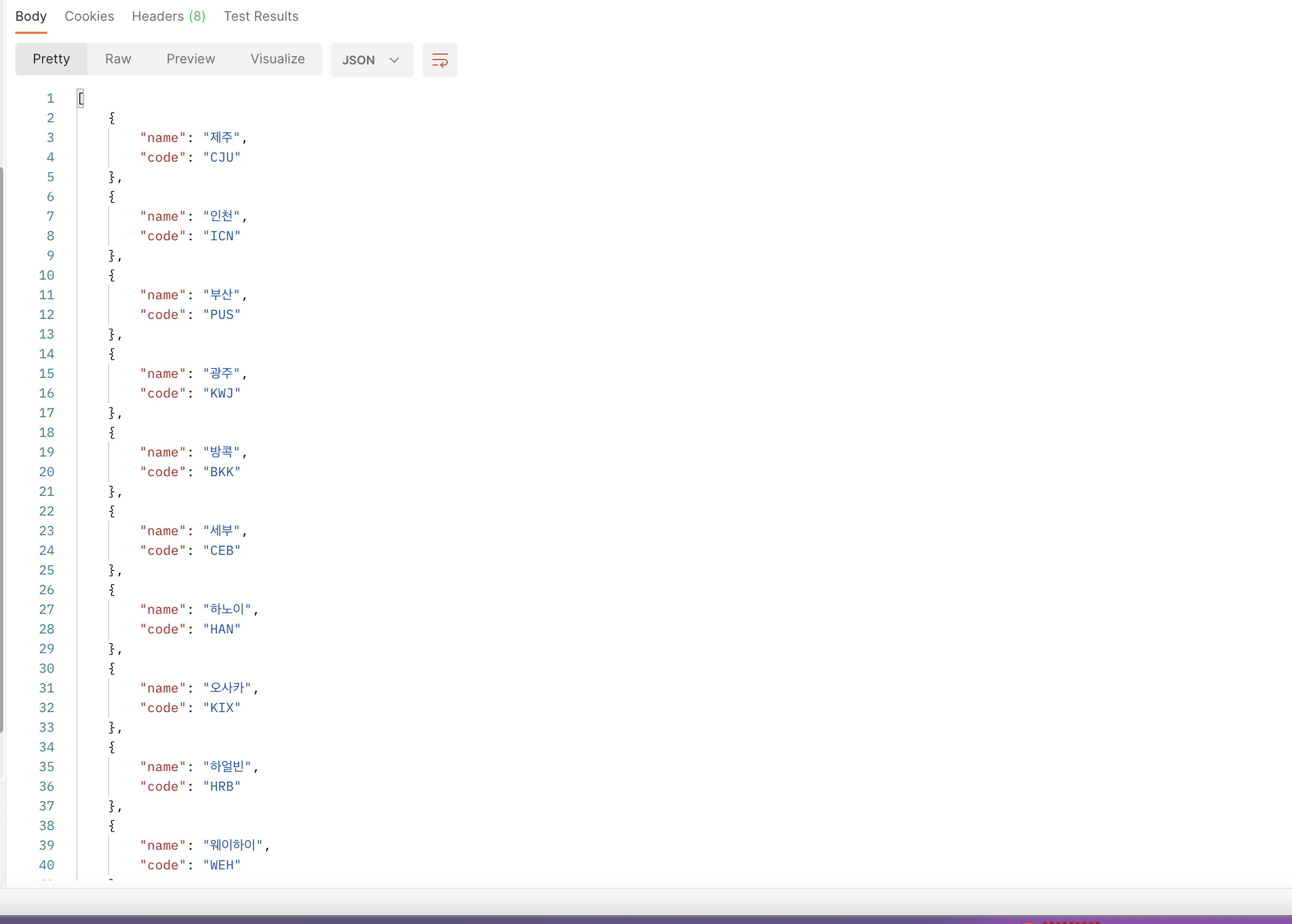This screenshot has width=1292, height=924.
Task: Open the JSON format dropdown
Action: pyautogui.click(x=371, y=60)
